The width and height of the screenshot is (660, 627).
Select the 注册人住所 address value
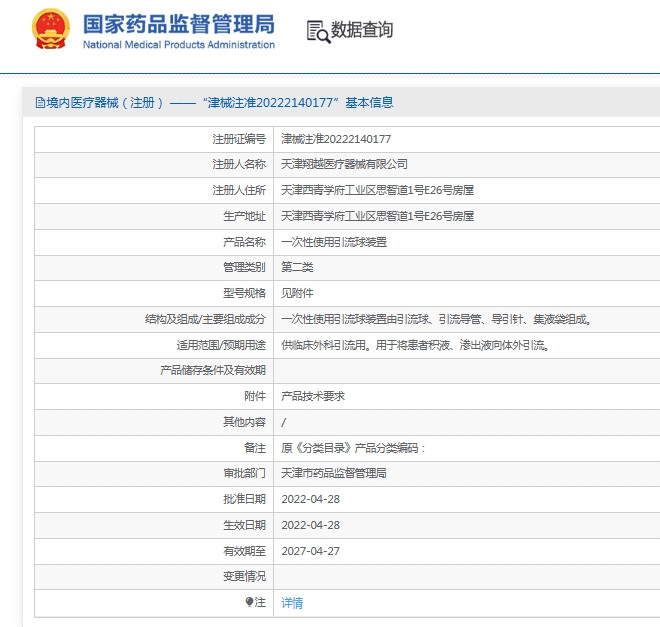tap(377, 190)
